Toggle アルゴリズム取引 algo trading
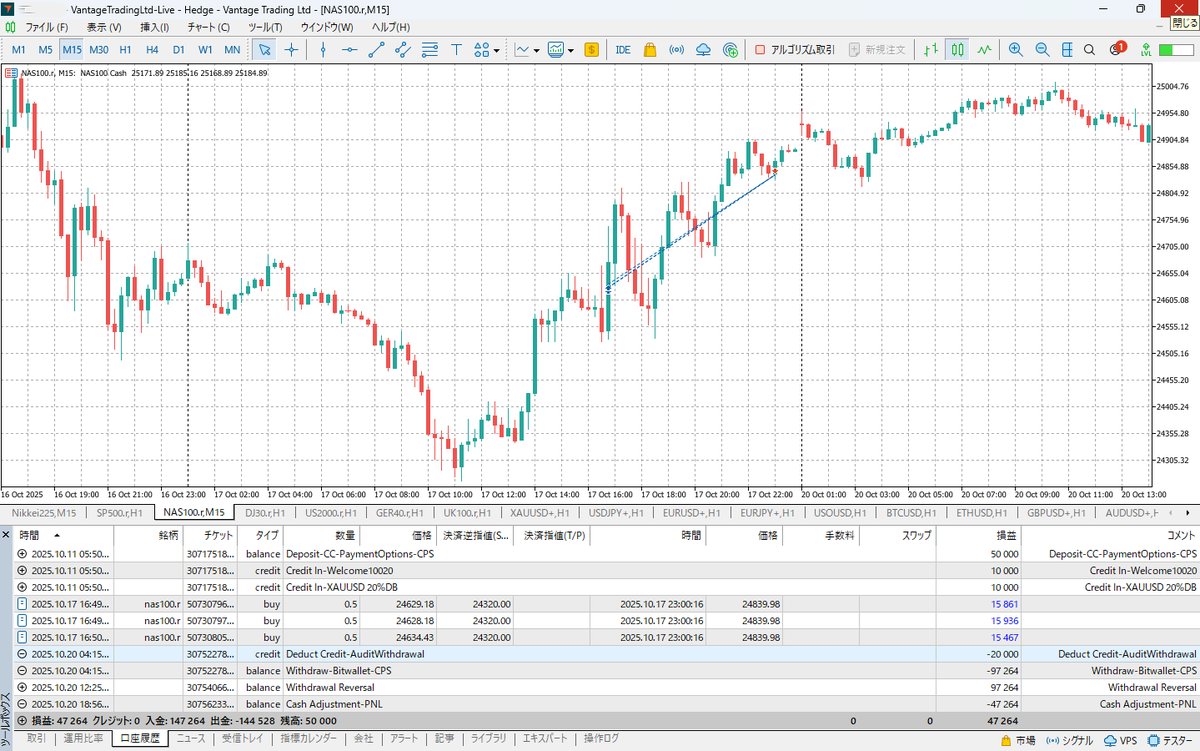This screenshot has height=751, width=1200. pyautogui.click(x=795, y=49)
